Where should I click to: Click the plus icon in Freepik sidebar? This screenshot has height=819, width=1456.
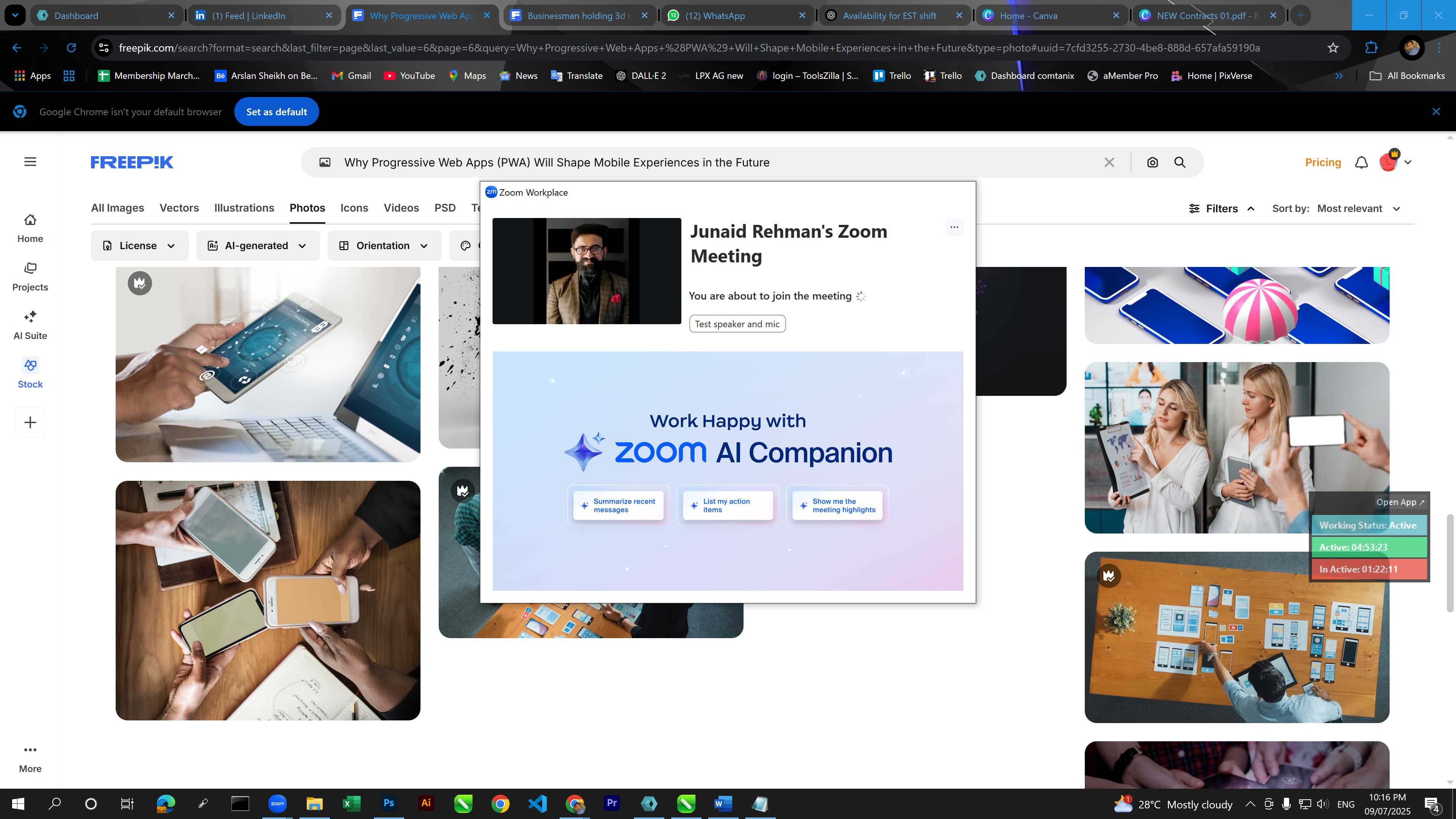[x=30, y=422]
